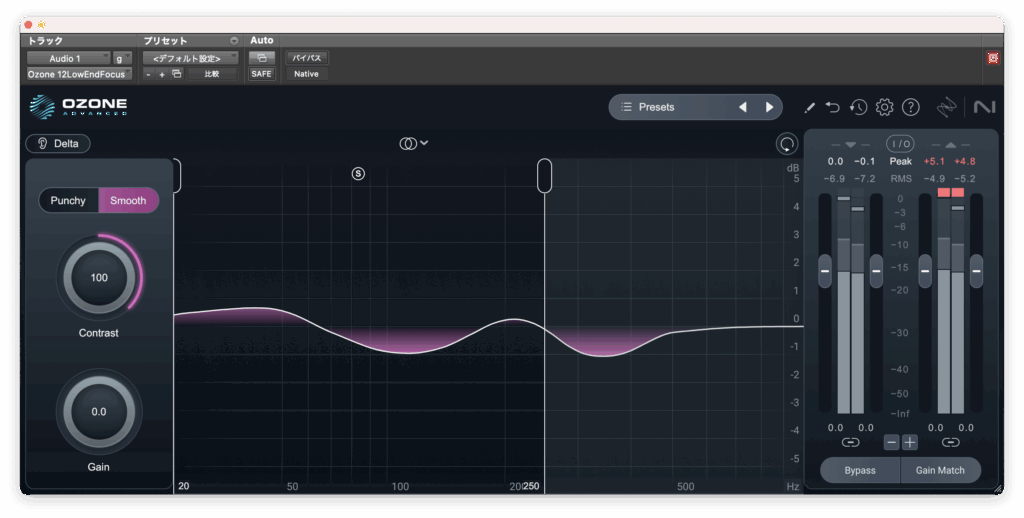The height and width of the screenshot is (518, 1024).
Task: Open help via question mark icon
Action: tap(910, 107)
